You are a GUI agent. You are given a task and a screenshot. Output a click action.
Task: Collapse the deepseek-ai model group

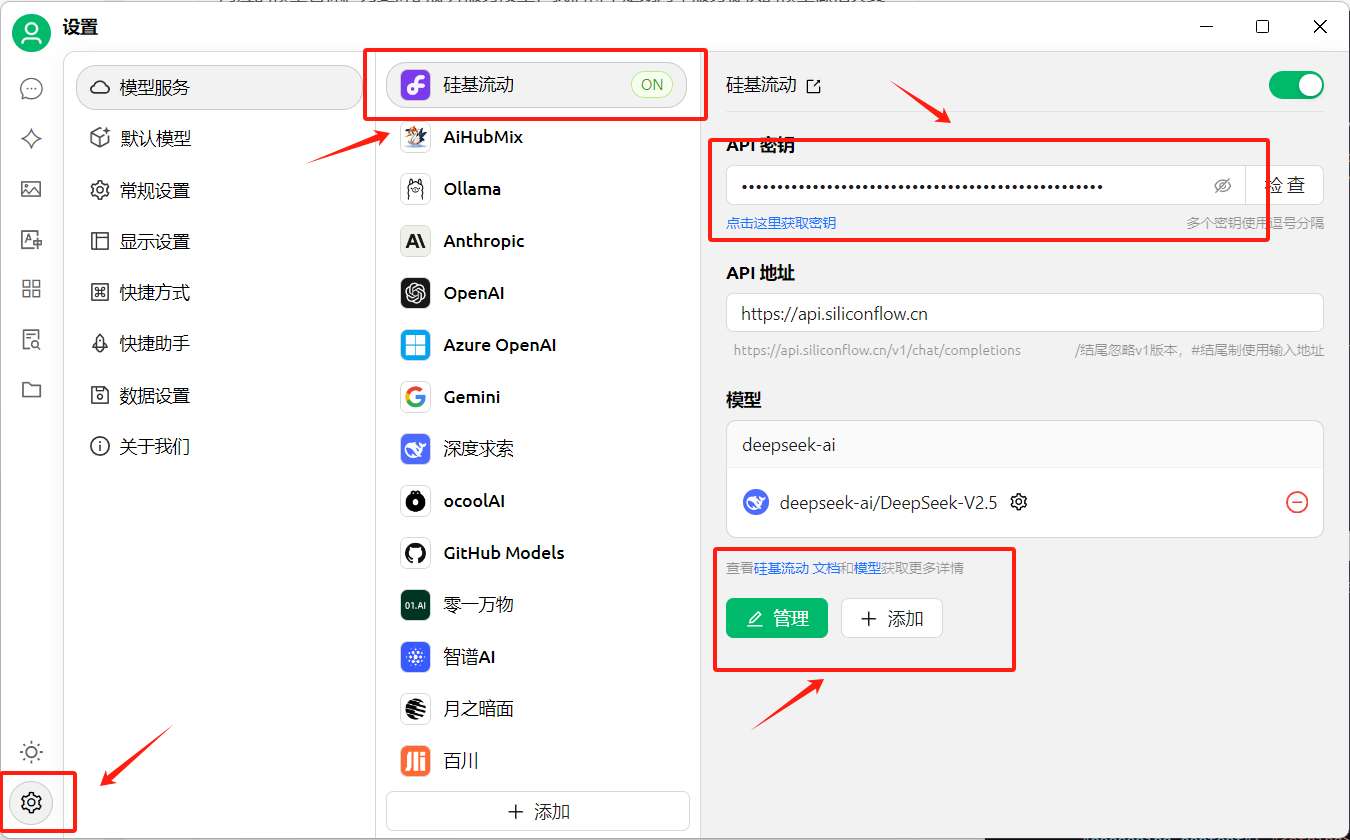1025,445
